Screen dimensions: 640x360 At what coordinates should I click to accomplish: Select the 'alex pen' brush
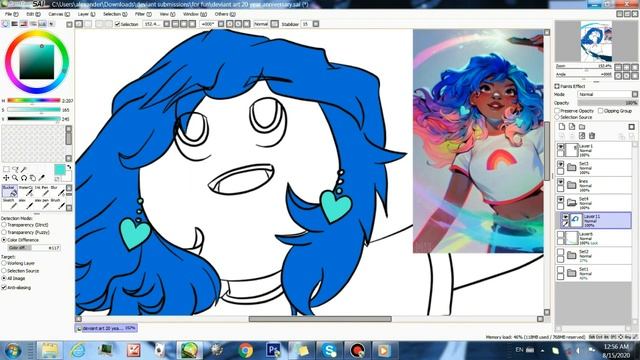pyautogui.click(x=41, y=203)
